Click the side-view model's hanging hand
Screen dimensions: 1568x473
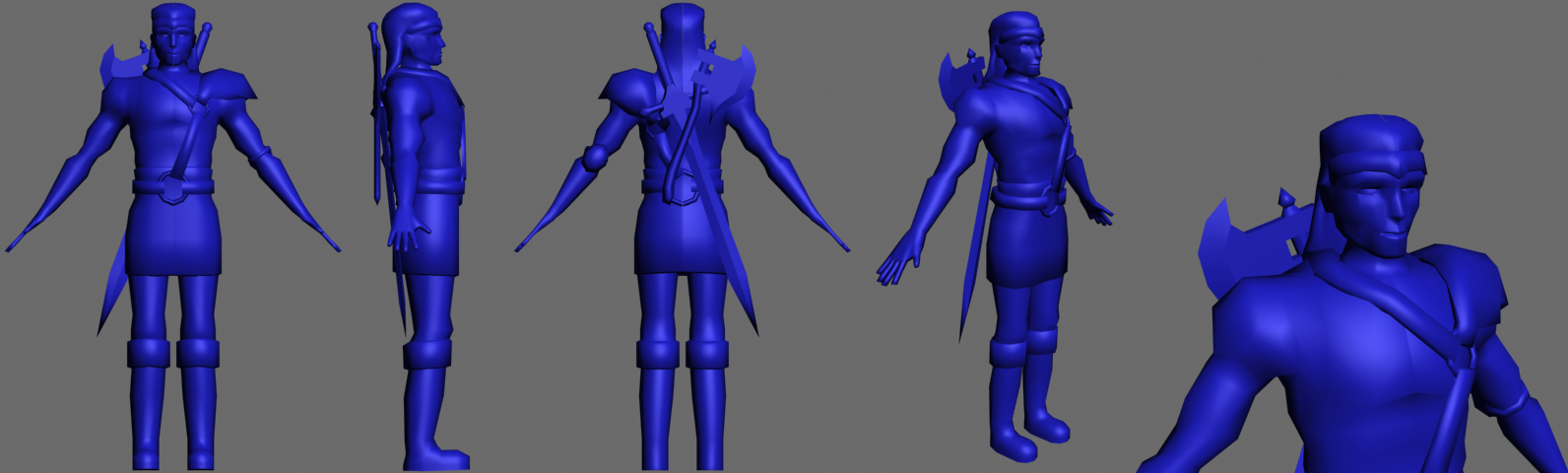(407, 233)
